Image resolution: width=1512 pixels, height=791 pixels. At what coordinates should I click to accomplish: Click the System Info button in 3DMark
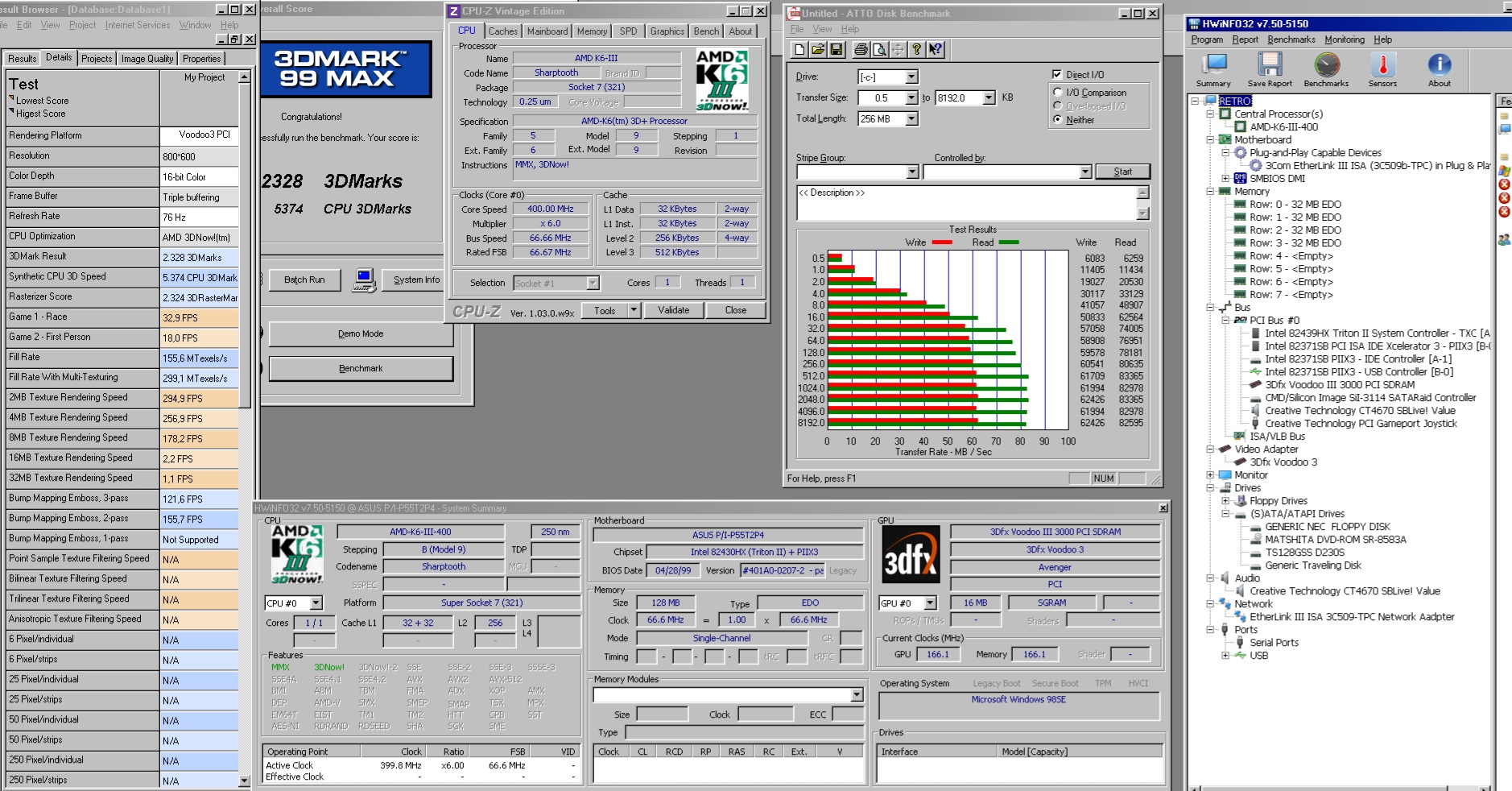pos(416,280)
